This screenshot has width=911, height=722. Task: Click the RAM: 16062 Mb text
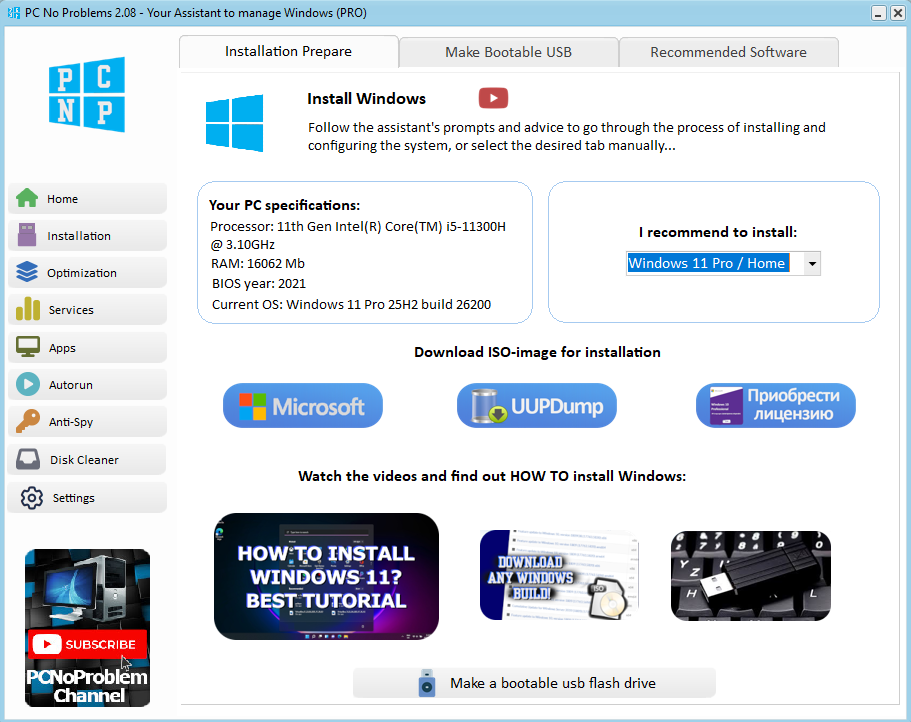[x=258, y=264]
